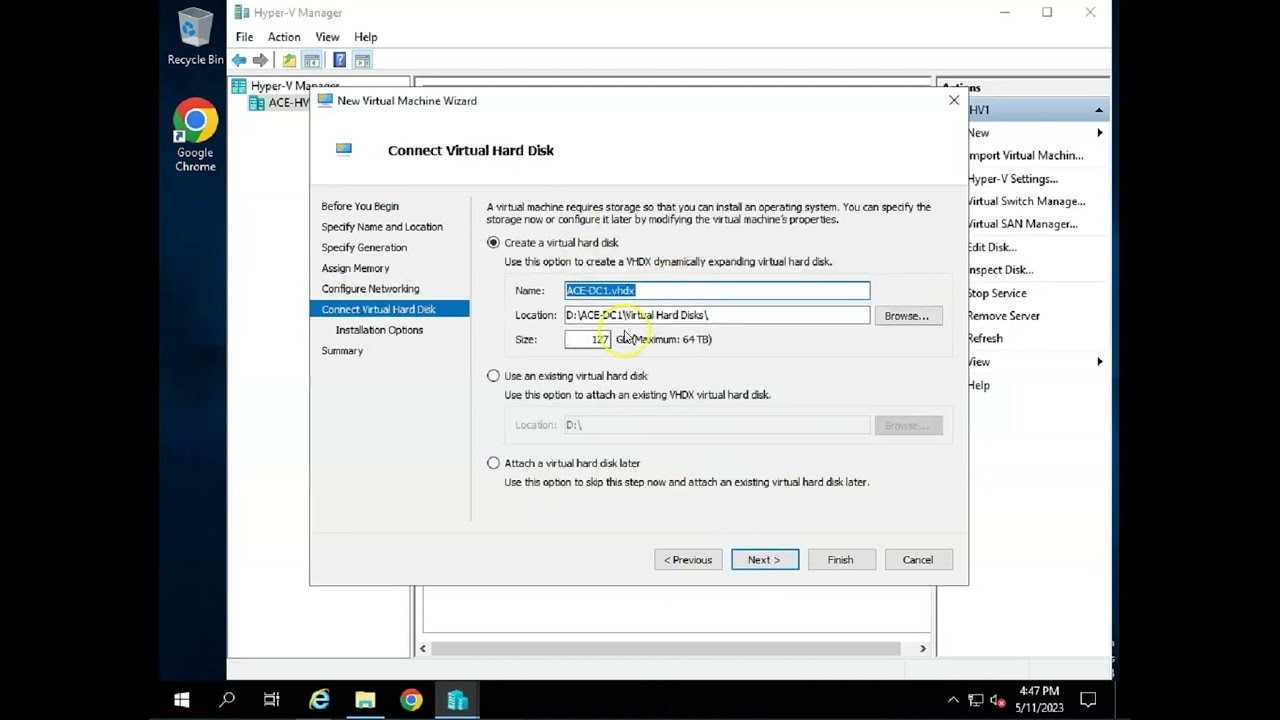
Task: Click Stop Service in Actions pane
Action: pyautogui.click(x=997, y=293)
